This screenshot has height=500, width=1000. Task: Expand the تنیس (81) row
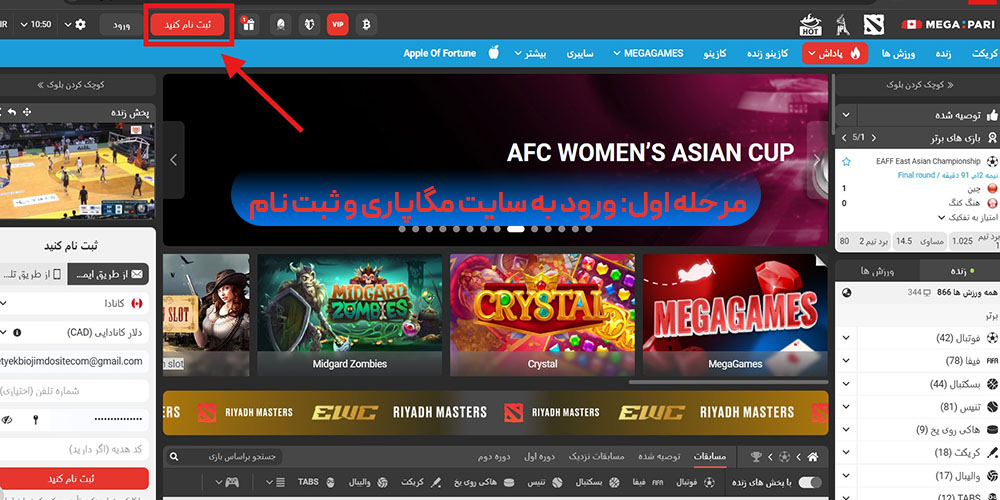coord(846,407)
